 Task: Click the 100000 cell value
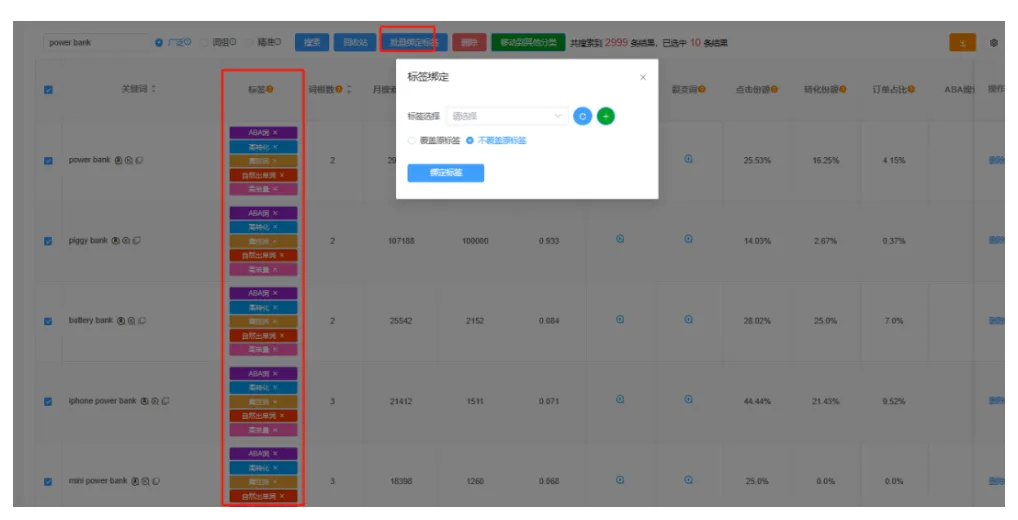tap(475, 241)
